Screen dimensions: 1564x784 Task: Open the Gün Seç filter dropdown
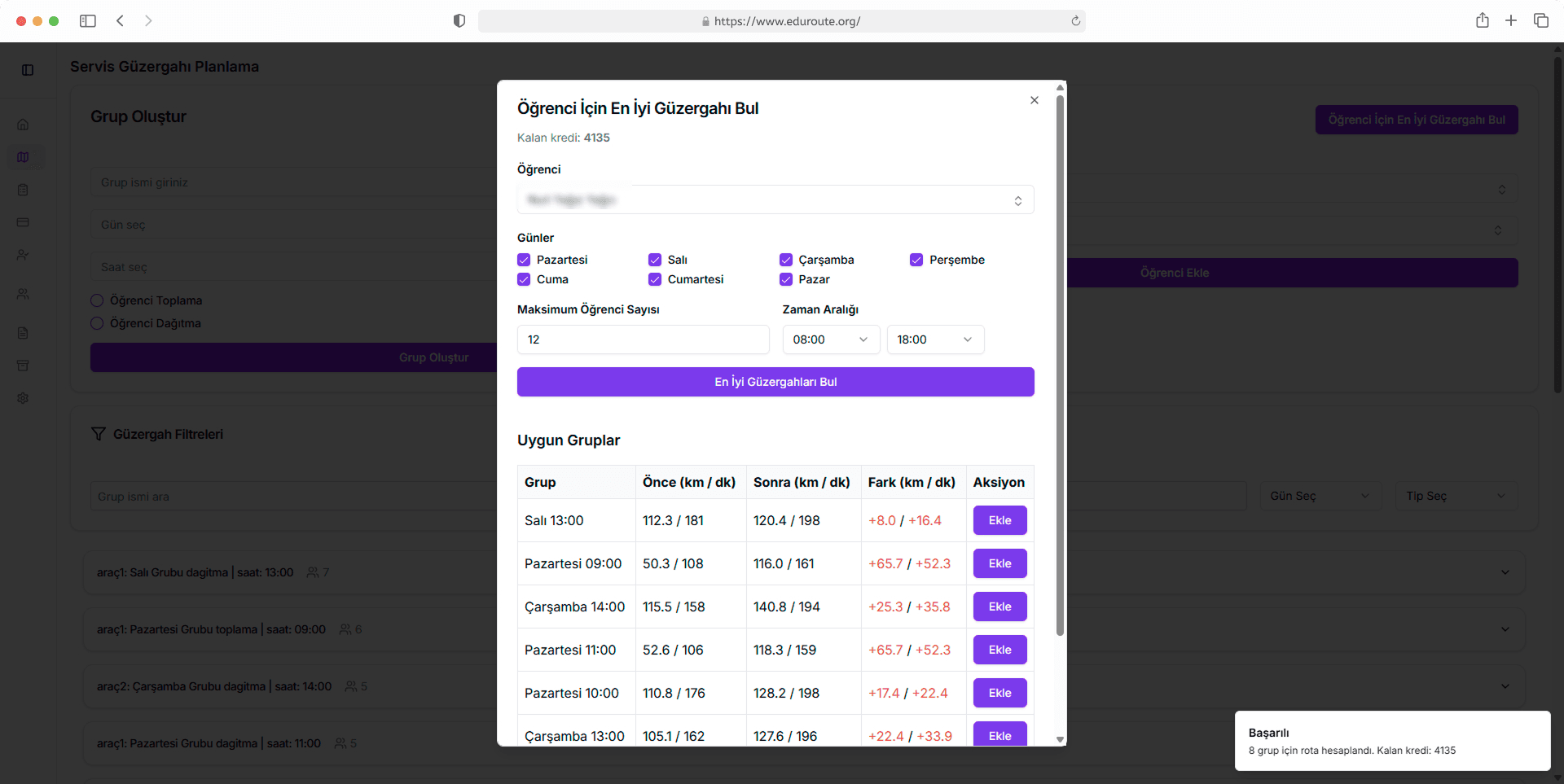pos(1320,496)
